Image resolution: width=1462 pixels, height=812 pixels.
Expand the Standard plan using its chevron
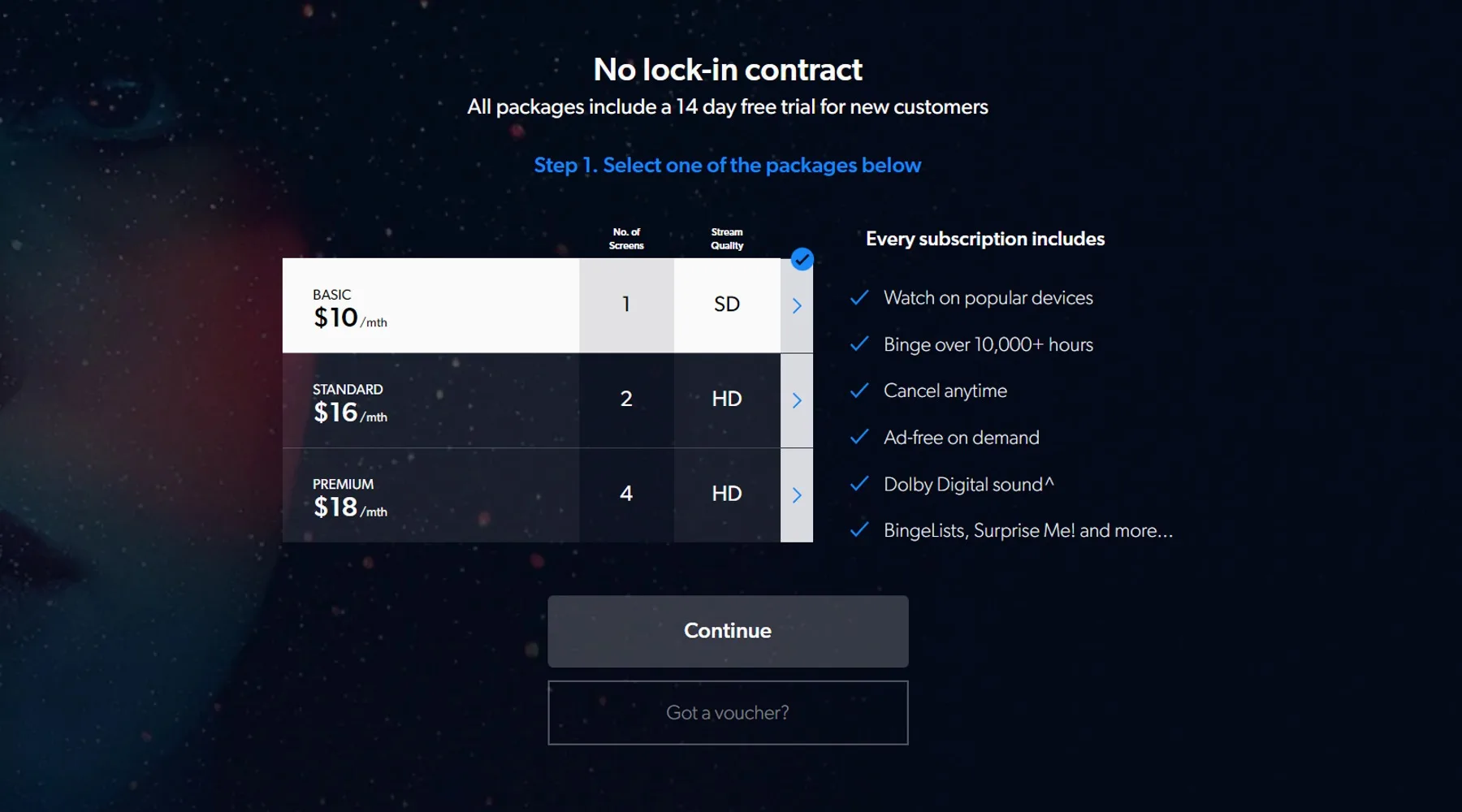797,400
